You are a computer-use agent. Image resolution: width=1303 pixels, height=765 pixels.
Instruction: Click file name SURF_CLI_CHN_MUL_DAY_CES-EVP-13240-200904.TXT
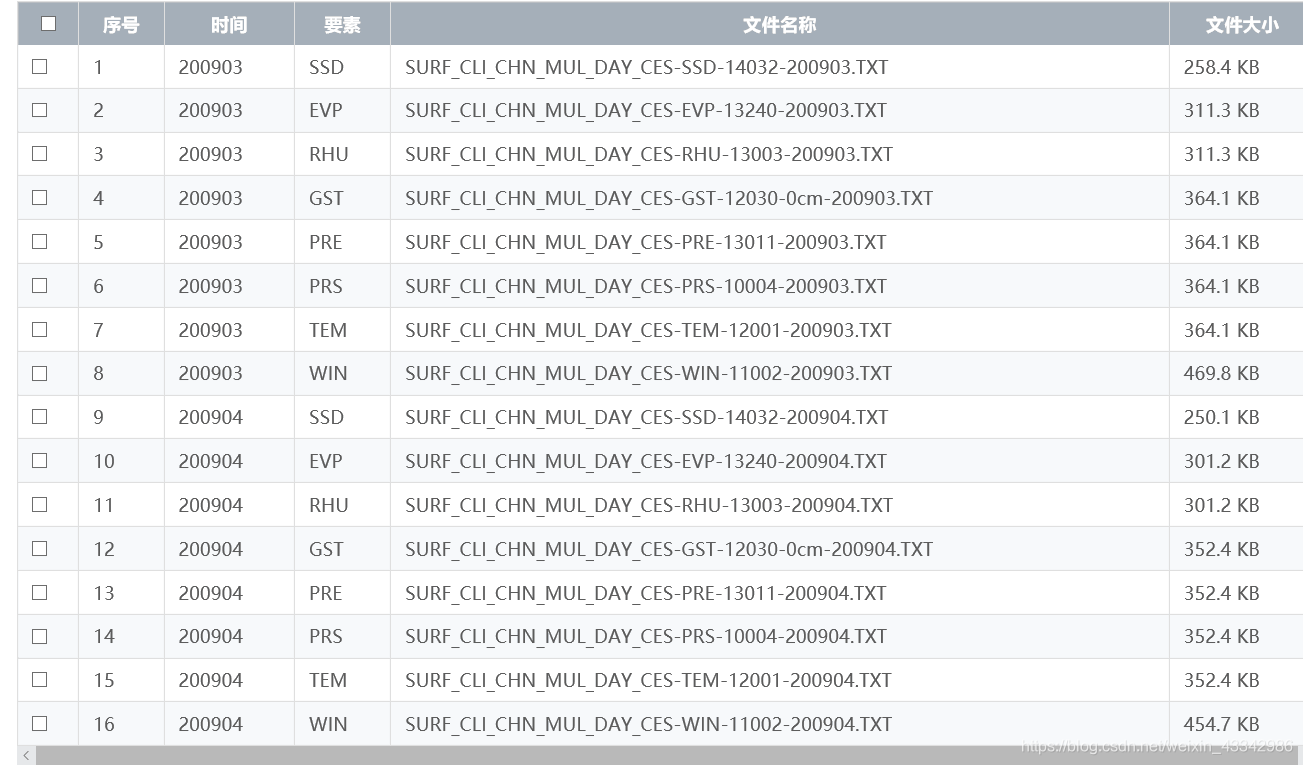646,462
